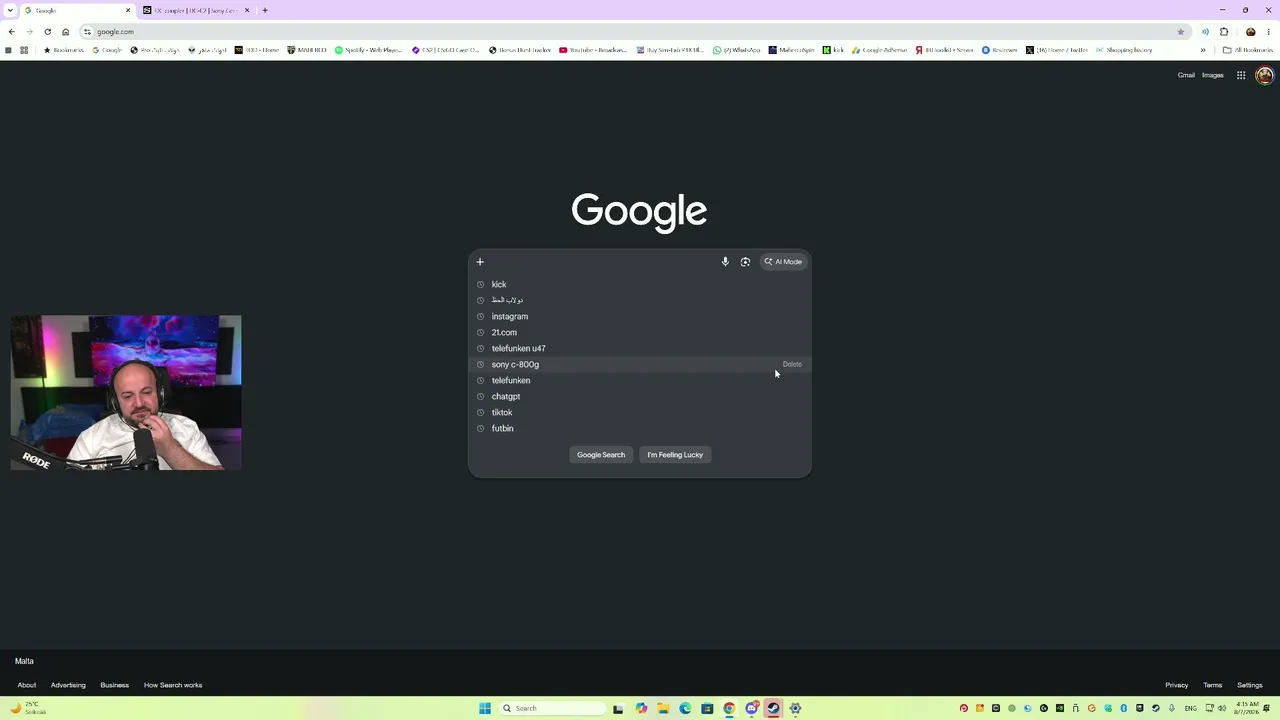Select the 'tiktok' search suggestion
Viewport: 1280px width, 720px height.
pos(640,412)
